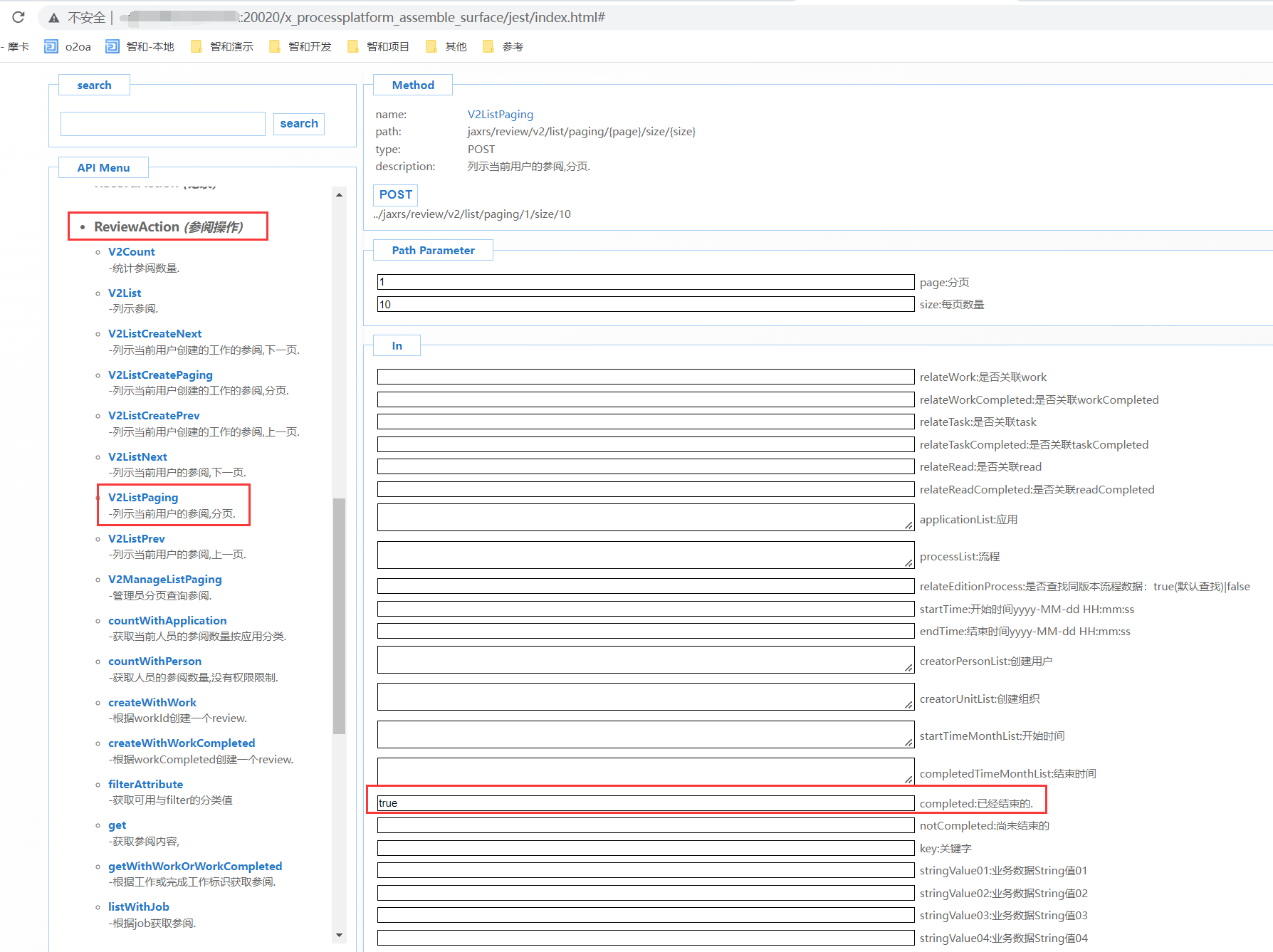The width and height of the screenshot is (1273, 952).
Task: Open the 参考 bookmark folder
Action: [x=503, y=47]
